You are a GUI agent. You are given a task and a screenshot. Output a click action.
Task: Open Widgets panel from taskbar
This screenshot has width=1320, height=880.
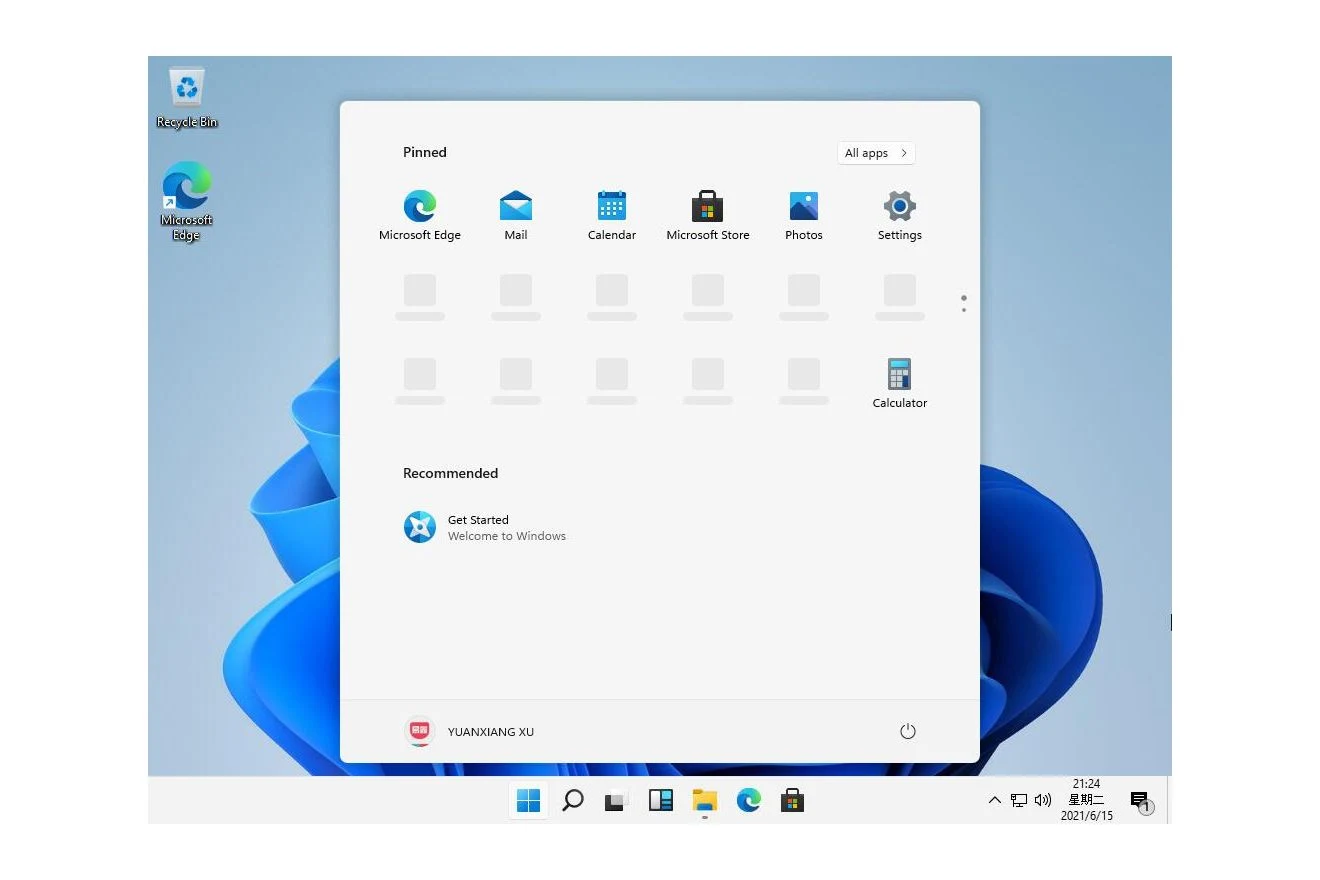(x=660, y=801)
